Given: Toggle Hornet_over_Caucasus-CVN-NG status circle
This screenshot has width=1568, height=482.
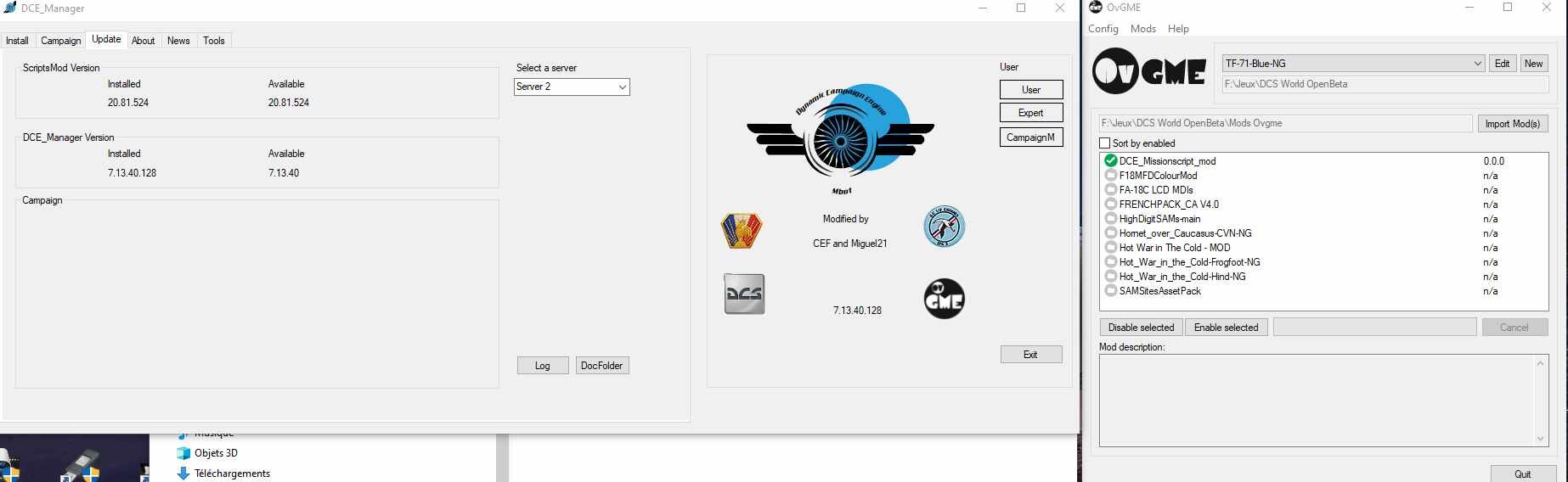Looking at the screenshot, I should pyautogui.click(x=1110, y=233).
